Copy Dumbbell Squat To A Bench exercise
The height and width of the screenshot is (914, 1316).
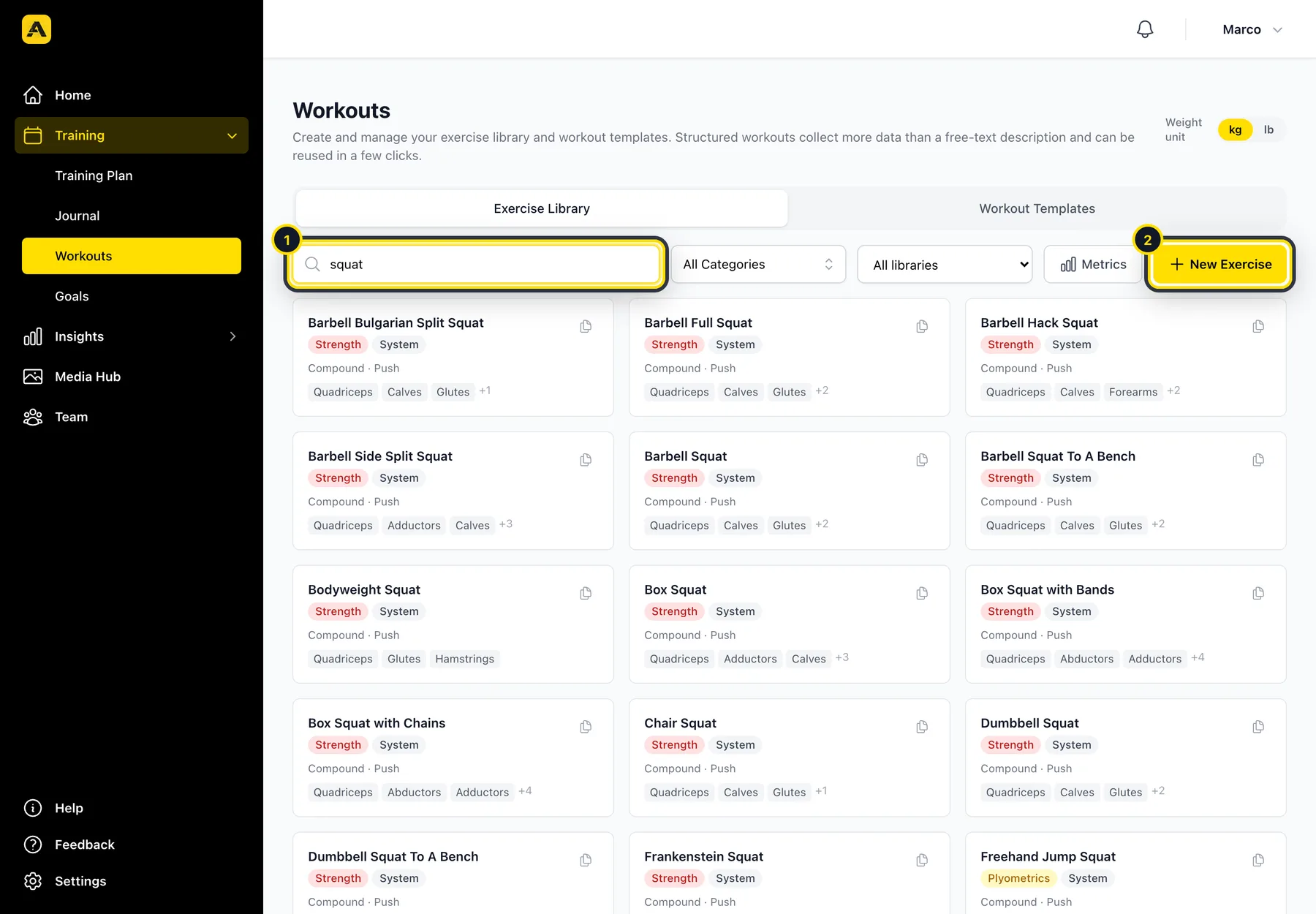point(586,860)
